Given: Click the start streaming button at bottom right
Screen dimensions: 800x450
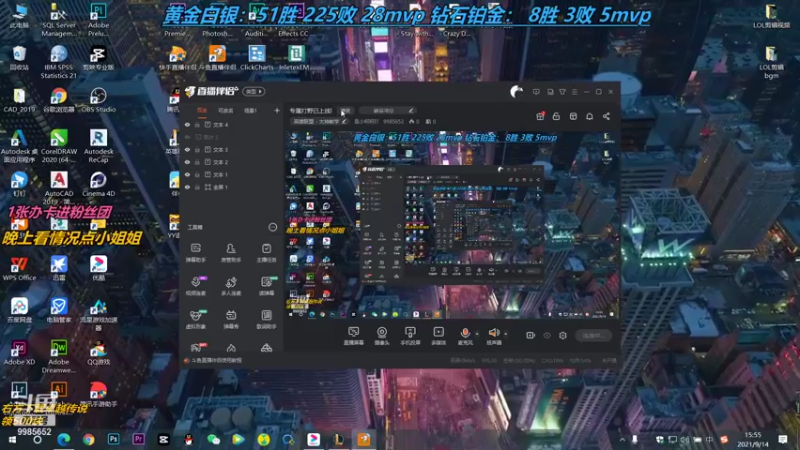Looking at the screenshot, I should tap(593, 335).
